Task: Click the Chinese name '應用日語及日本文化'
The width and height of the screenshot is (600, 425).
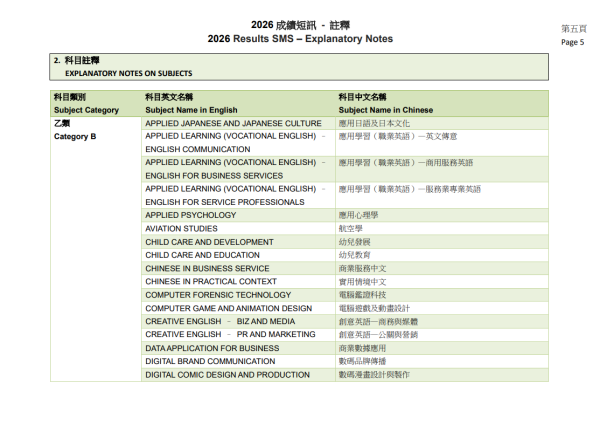Action: click(x=374, y=124)
